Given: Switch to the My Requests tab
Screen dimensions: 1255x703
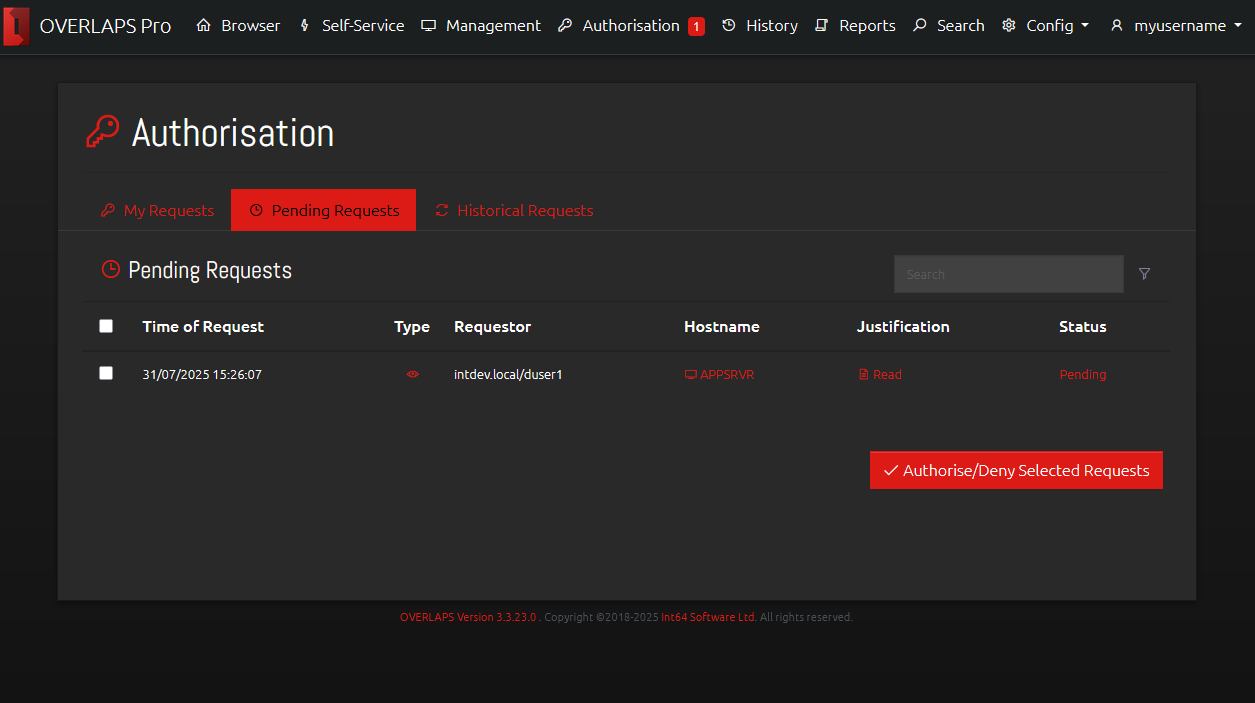Looking at the screenshot, I should point(158,210).
